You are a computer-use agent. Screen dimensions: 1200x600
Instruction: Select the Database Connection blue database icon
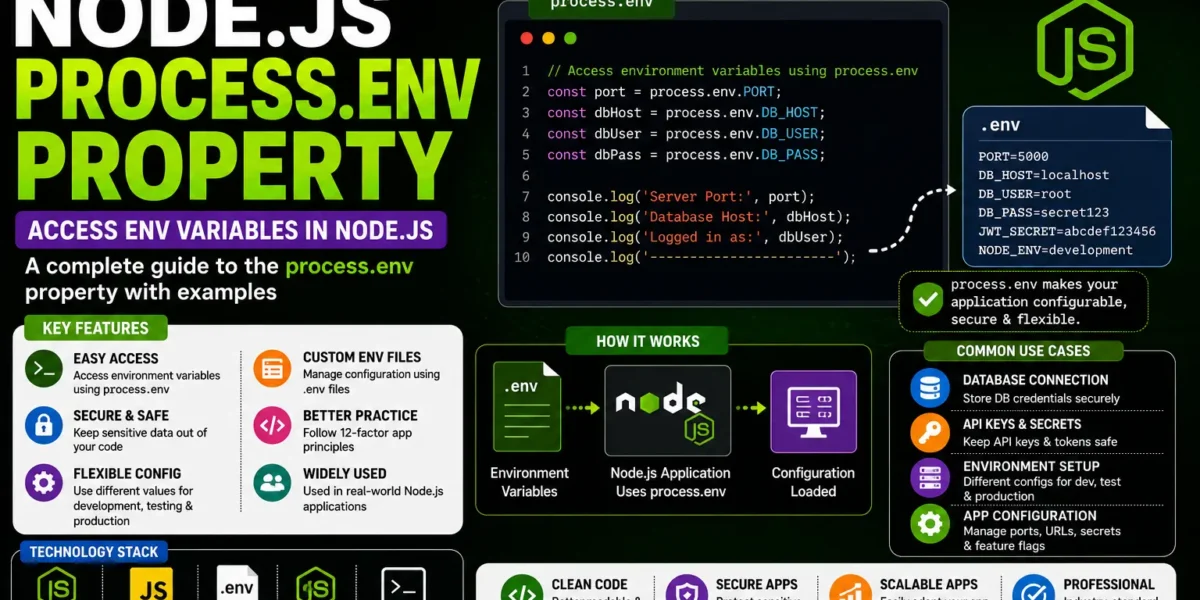pyautogui.click(x=930, y=388)
